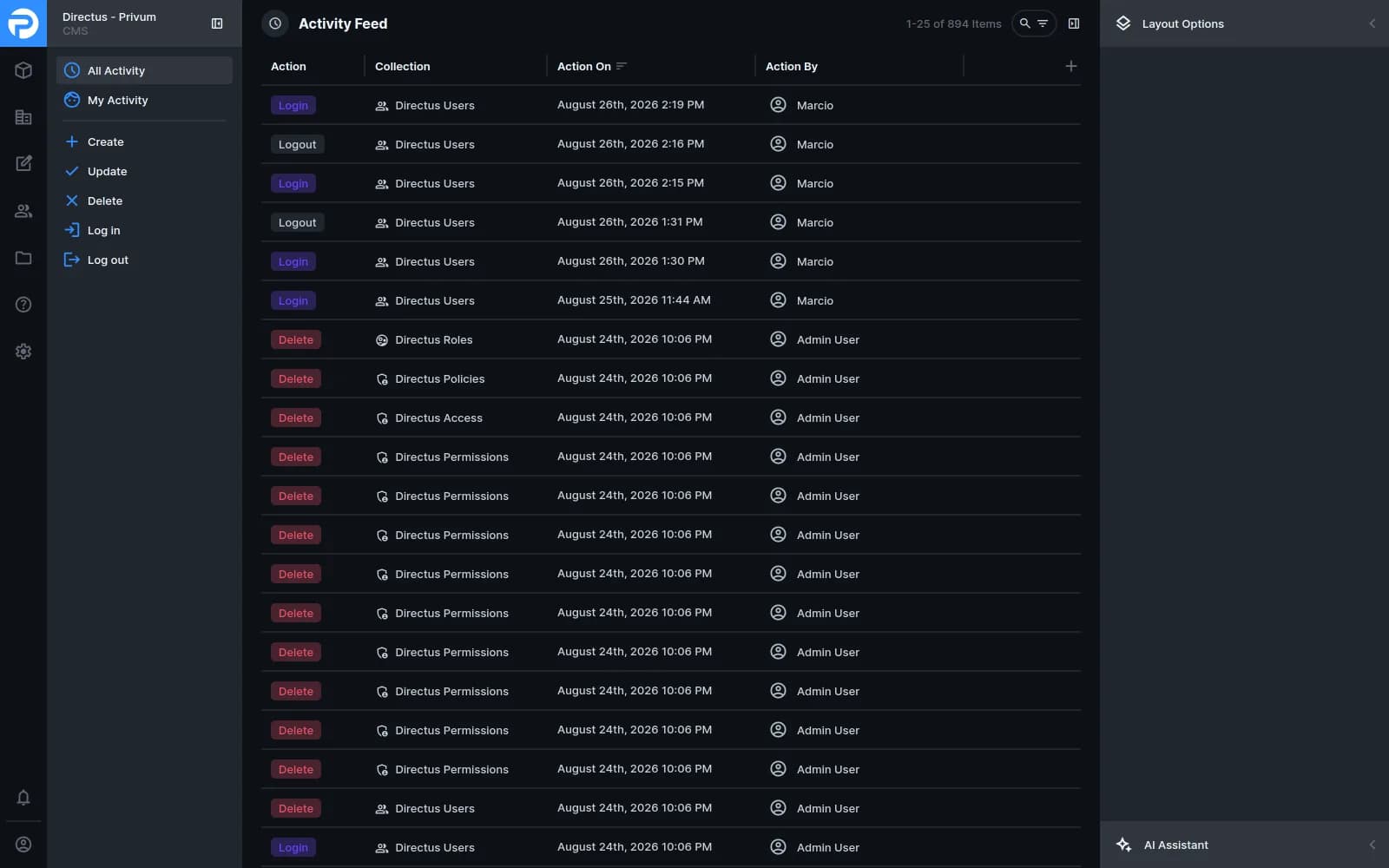Viewport: 1389px width, 868px height.
Task: Expand the AI Assistant panel chevron
Action: click(1373, 845)
